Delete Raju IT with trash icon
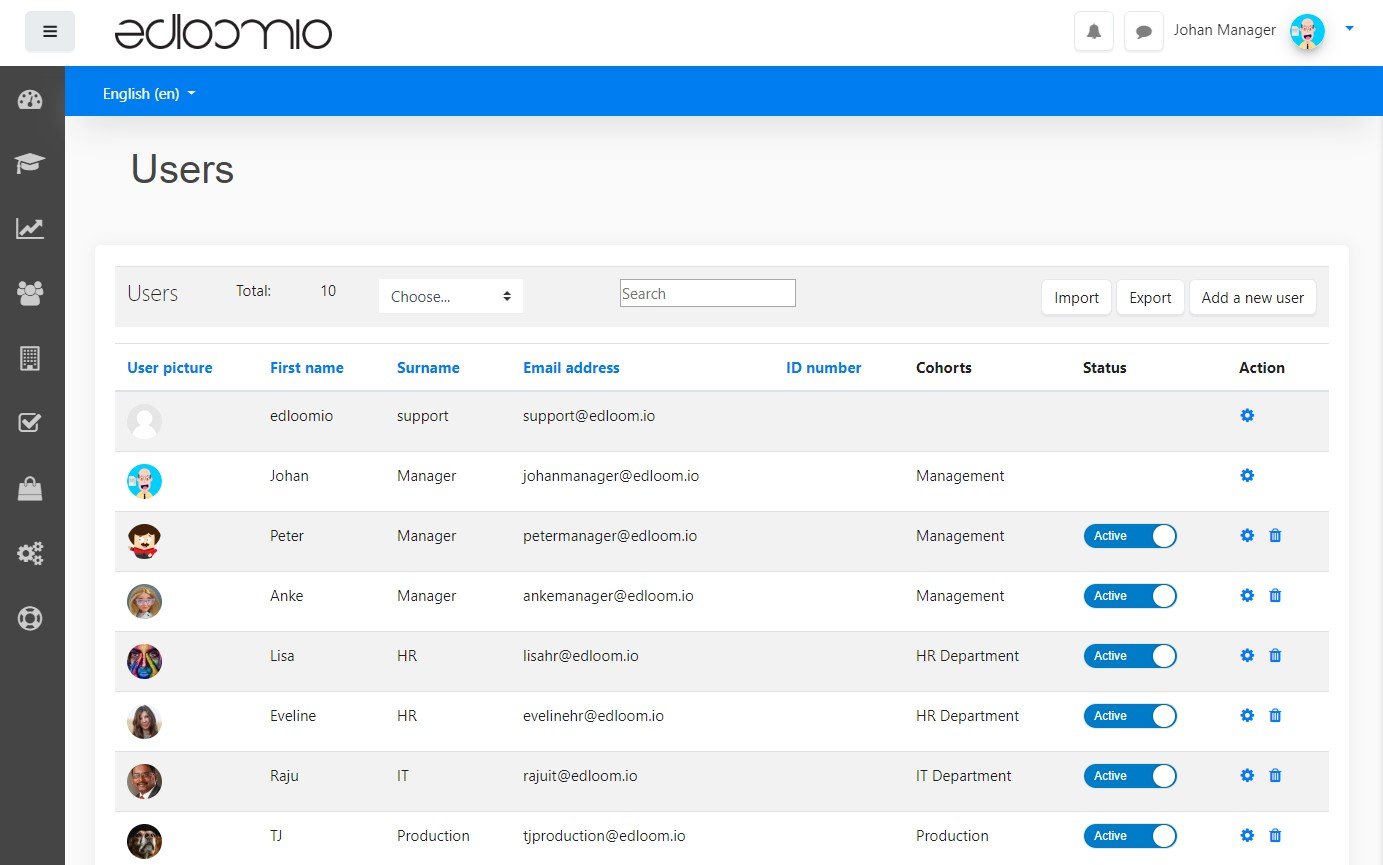The height and width of the screenshot is (865, 1383). (x=1275, y=775)
